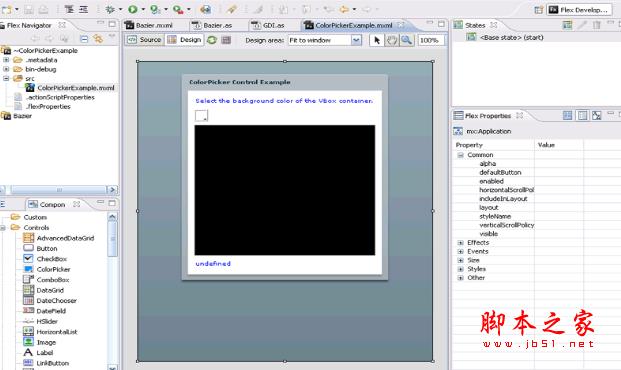621x370 pixels.
Task: Select the AdvancedDataGrid component
Action: tap(59, 238)
